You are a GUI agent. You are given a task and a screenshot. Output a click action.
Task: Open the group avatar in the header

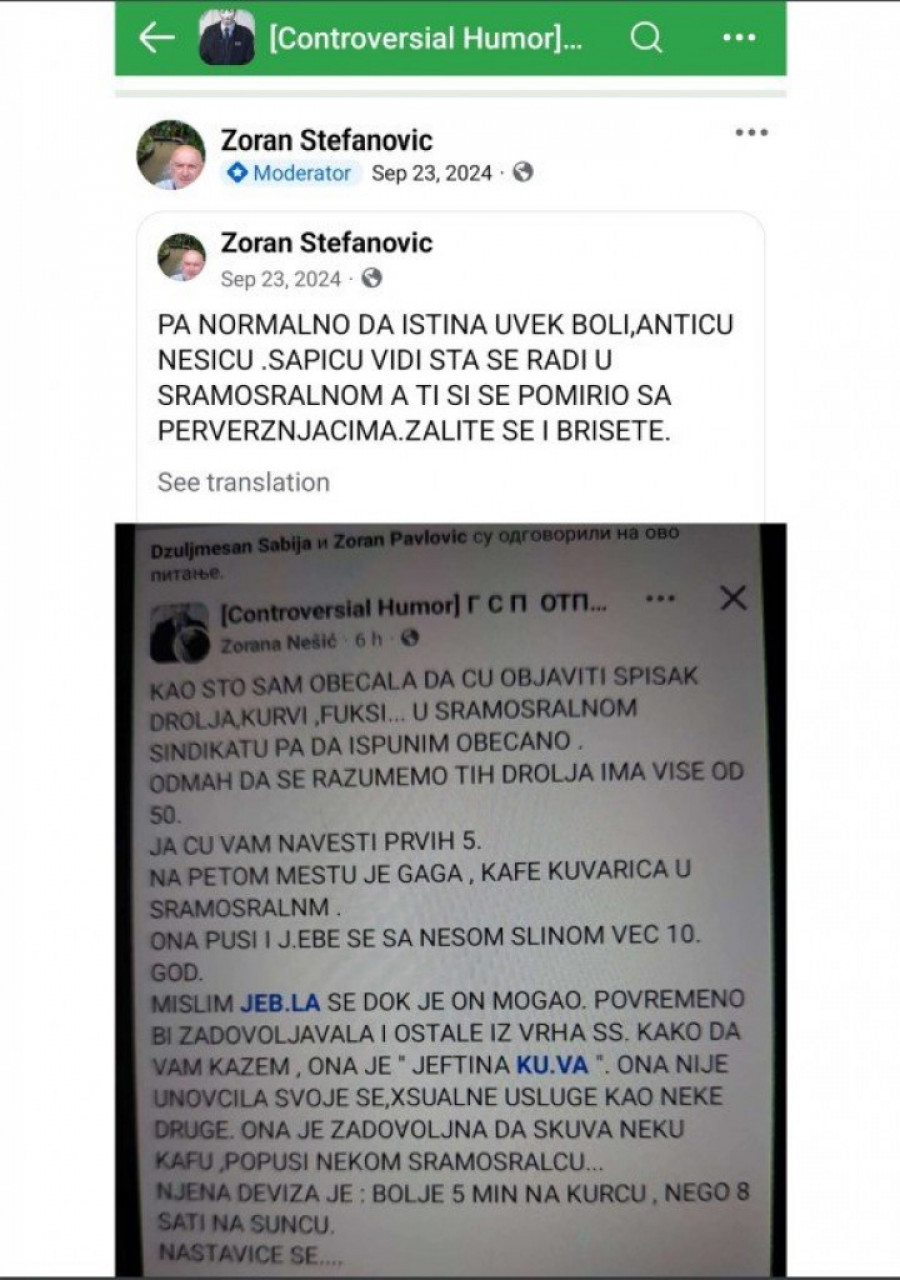(227, 38)
